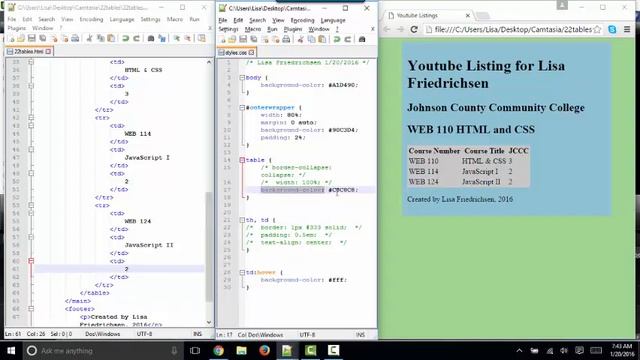Open Find via the binoculars icon in the 22tables.html window
Viewport: 640px width, 360px height.
[151, 39]
